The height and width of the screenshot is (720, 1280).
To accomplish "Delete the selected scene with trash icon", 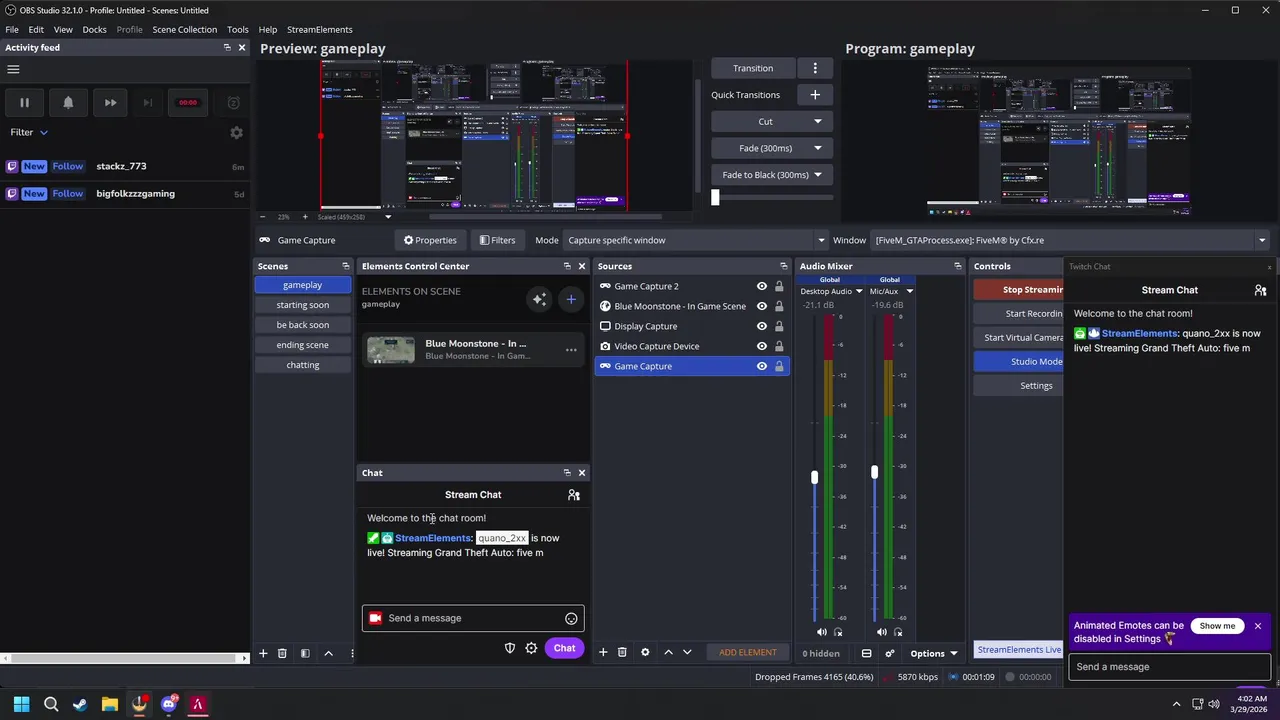I will [x=282, y=653].
